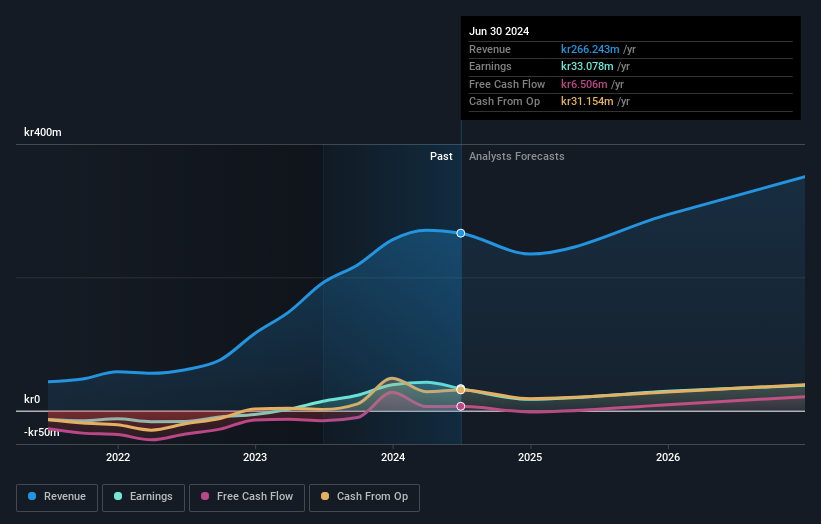Click the -kr50m y-axis label
The height and width of the screenshot is (524, 821).
(41, 432)
